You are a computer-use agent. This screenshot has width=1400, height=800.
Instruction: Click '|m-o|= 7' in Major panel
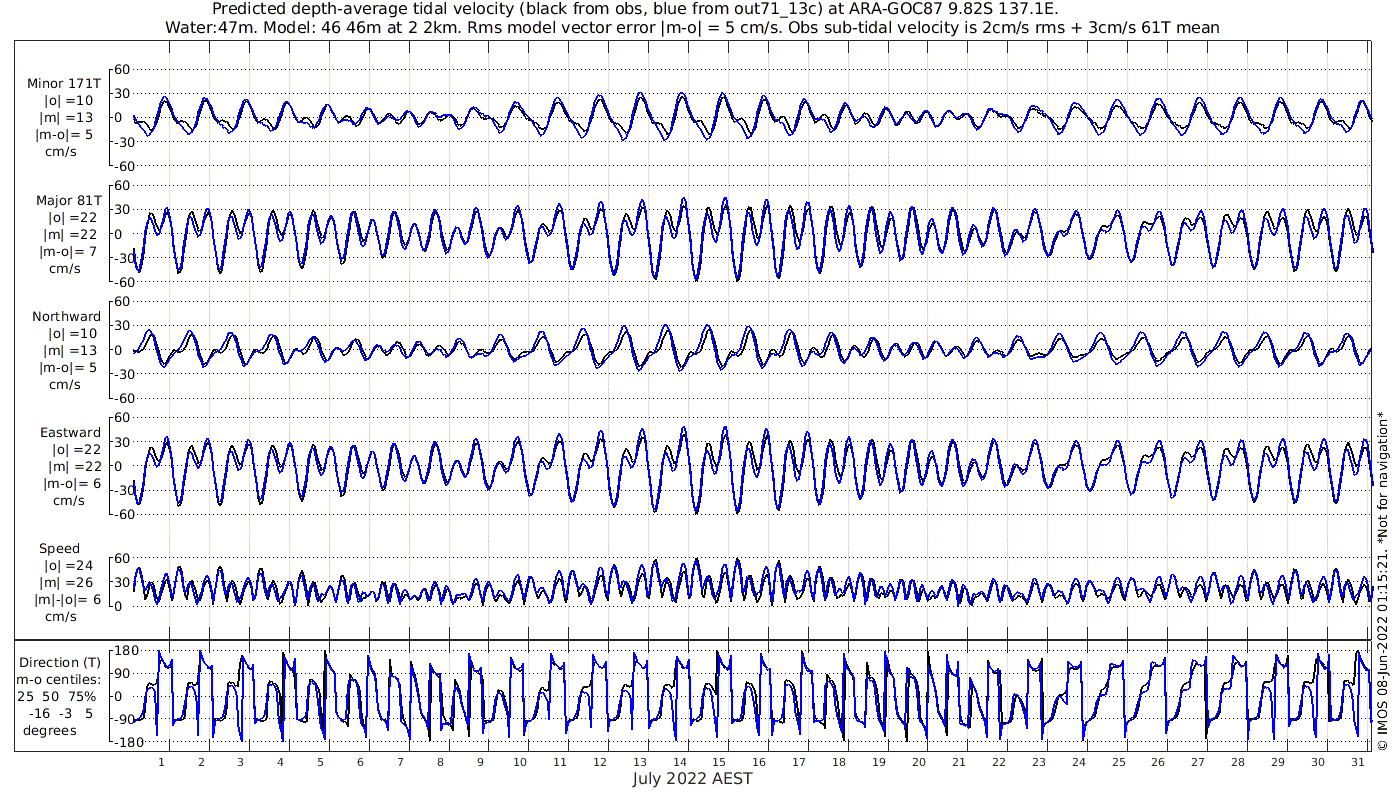(x=66, y=251)
